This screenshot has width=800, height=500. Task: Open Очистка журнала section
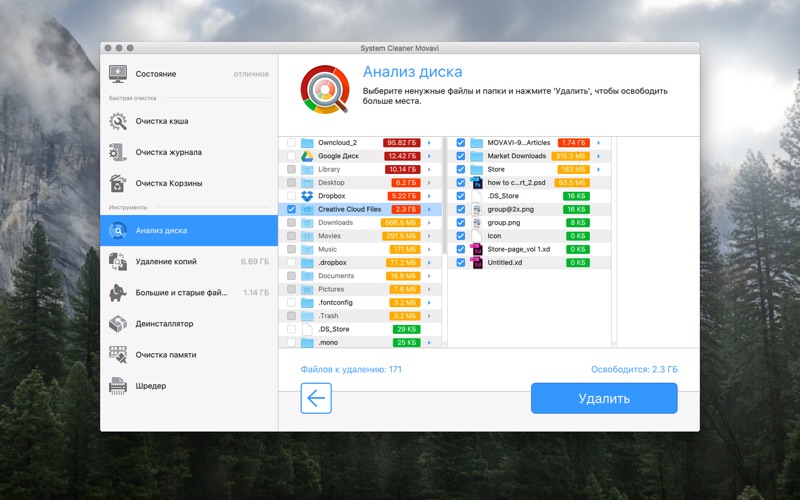tap(189, 153)
